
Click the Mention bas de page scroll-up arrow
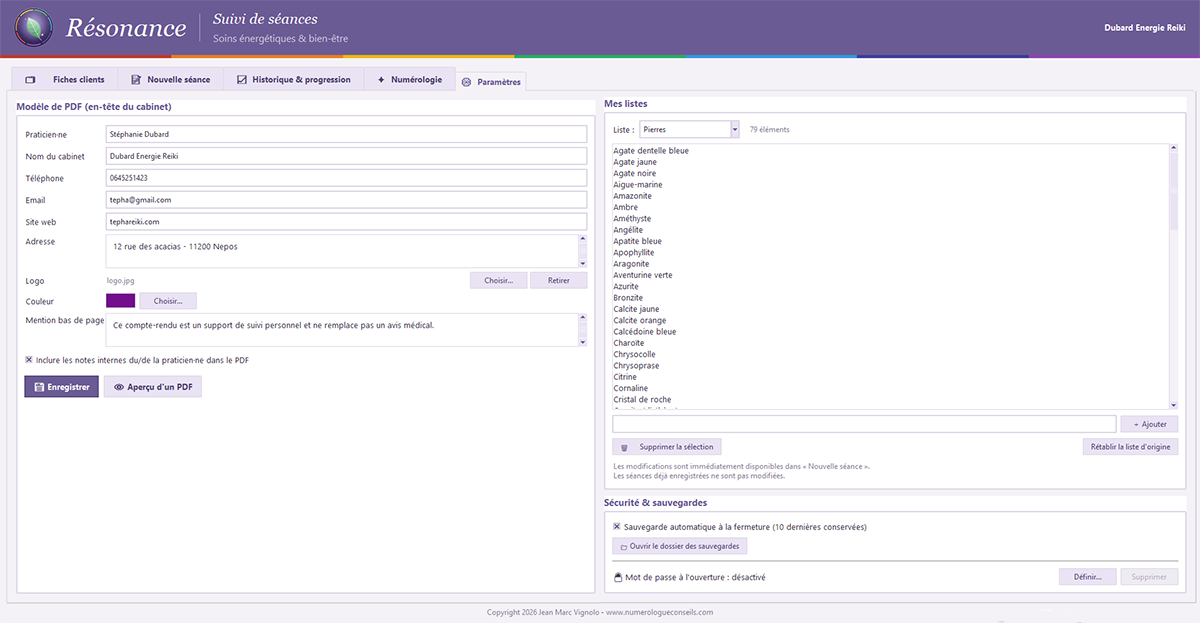583,319
